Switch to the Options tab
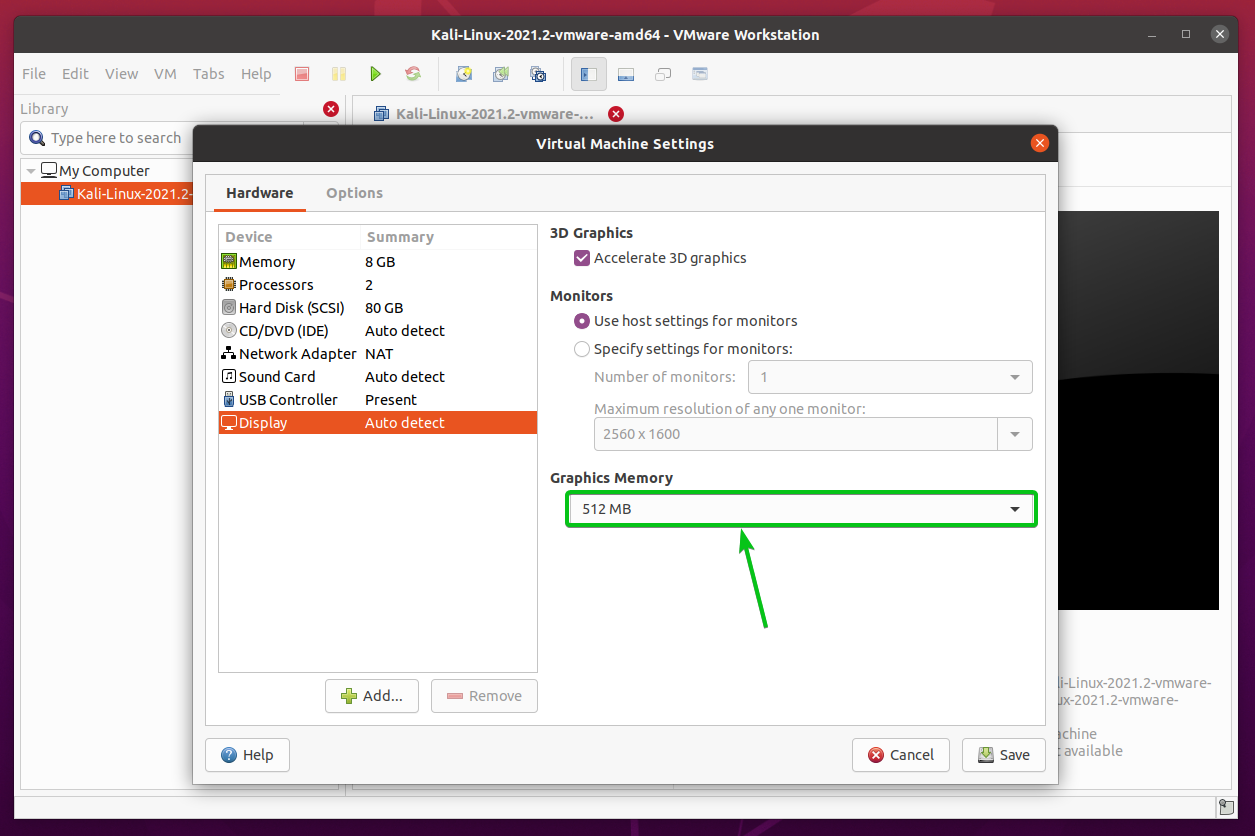 354,192
